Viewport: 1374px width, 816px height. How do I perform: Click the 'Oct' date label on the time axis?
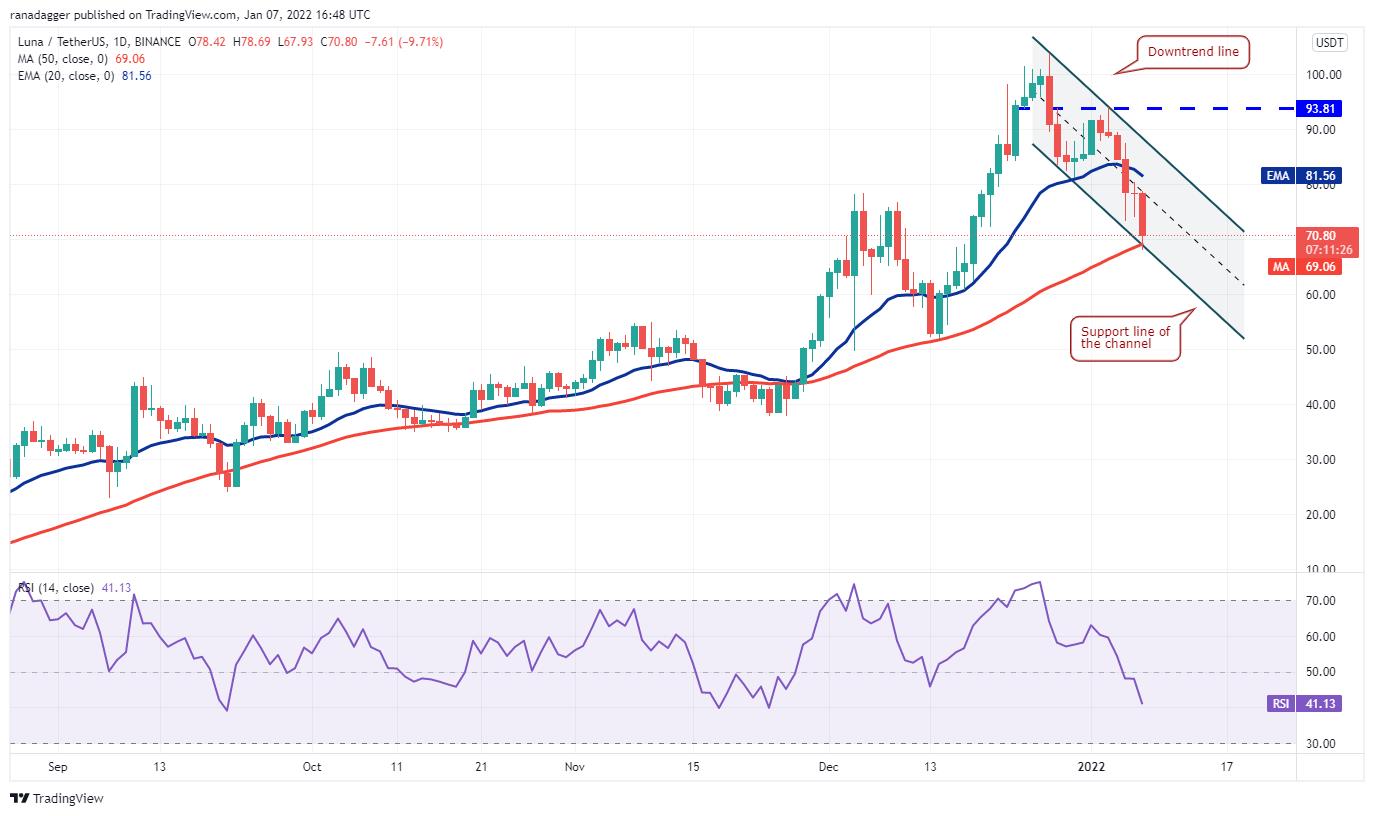(x=311, y=767)
